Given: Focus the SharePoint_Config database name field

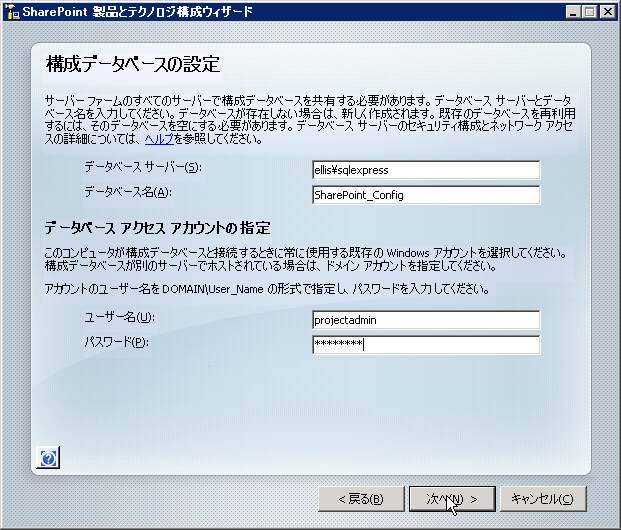Looking at the screenshot, I should coord(426,195).
